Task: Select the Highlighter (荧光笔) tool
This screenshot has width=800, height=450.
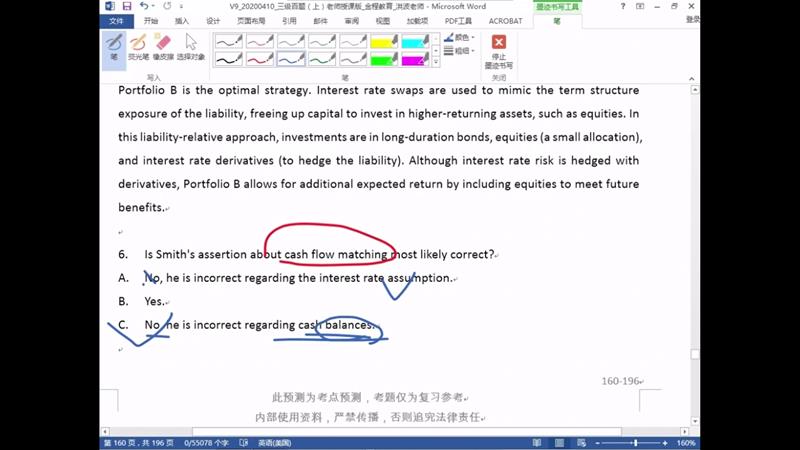Action: (x=138, y=47)
